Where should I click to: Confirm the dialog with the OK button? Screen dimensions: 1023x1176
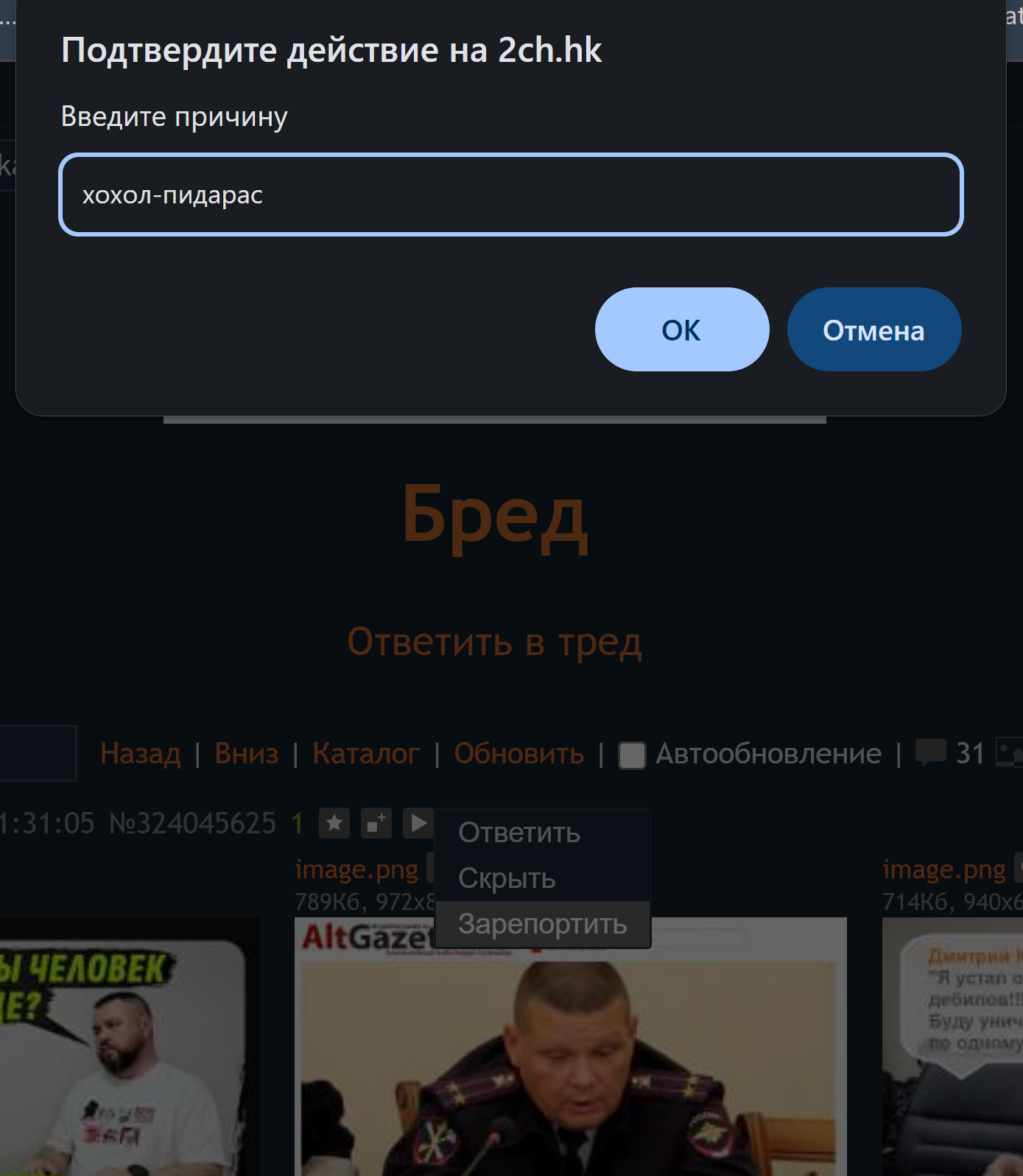coord(682,329)
